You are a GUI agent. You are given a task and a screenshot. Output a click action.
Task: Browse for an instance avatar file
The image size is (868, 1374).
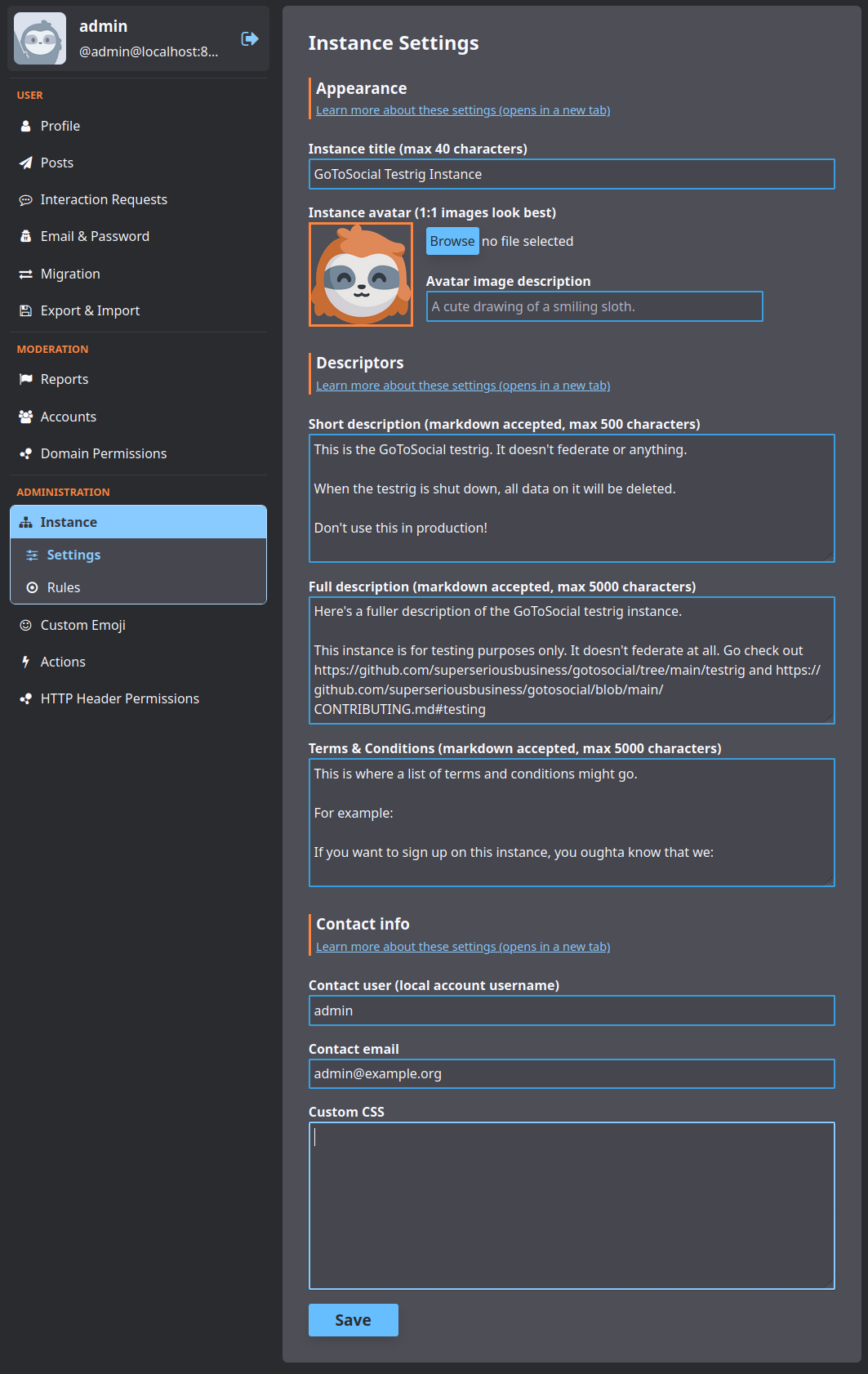(x=452, y=241)
